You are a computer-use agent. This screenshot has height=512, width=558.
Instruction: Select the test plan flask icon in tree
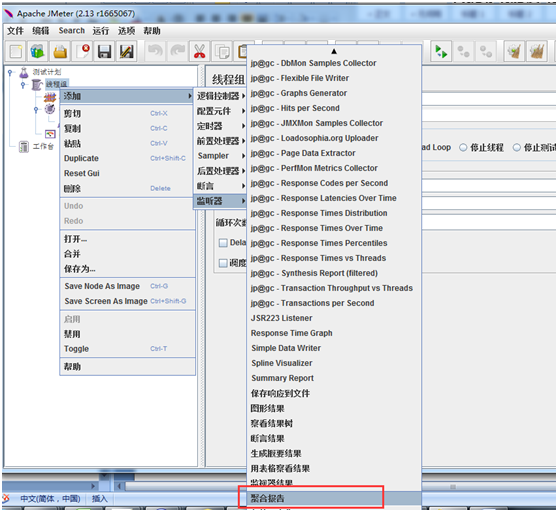tap(24, 72)
